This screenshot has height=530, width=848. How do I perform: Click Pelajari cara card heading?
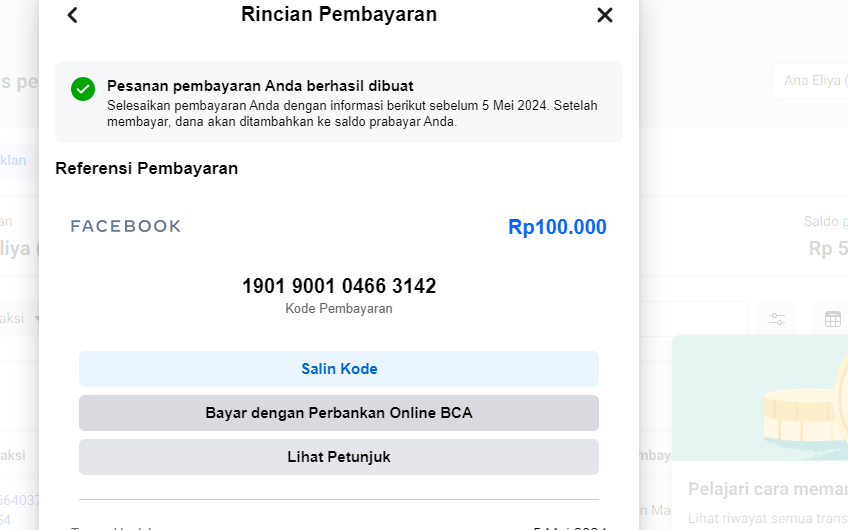(766, 489)
